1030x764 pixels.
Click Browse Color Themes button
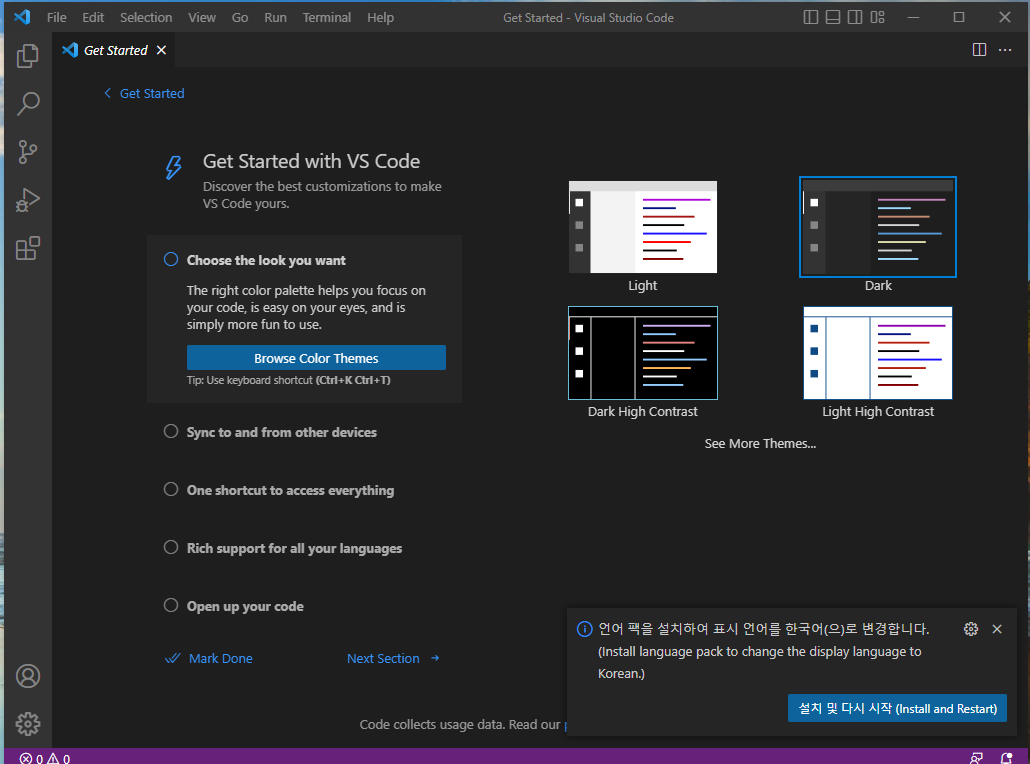pyautogui.click(x=316, y=357)
